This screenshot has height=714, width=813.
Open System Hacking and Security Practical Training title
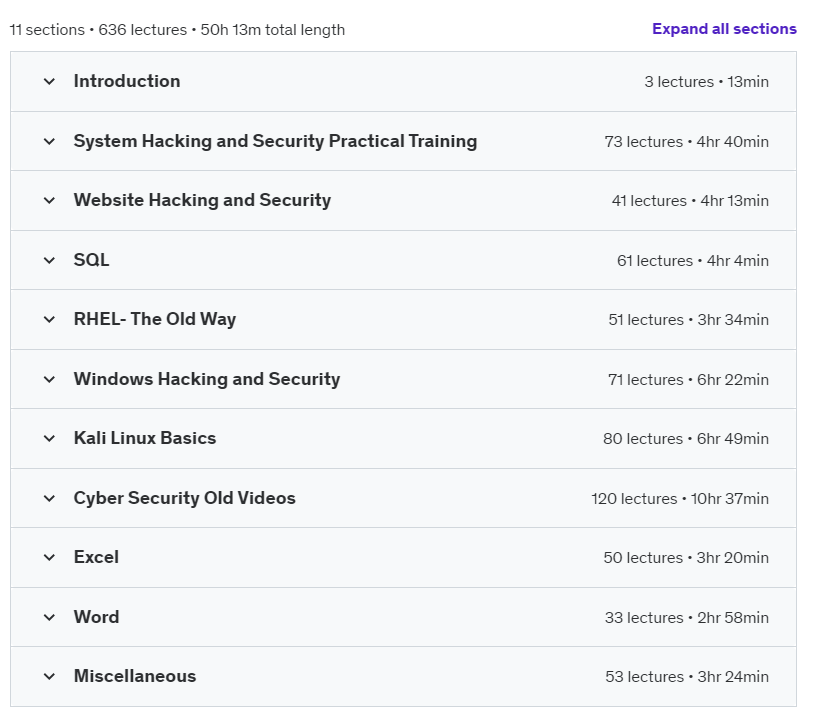click(275, 141)
